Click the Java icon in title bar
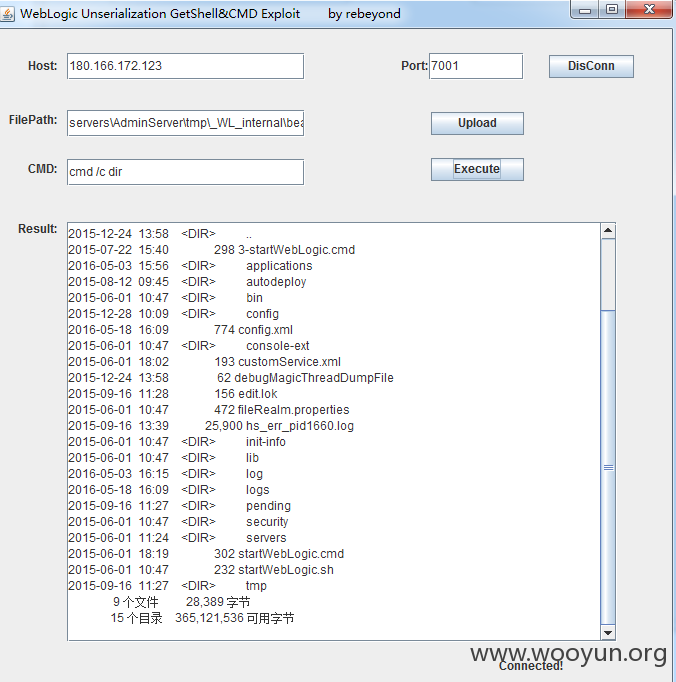The image size is (676, 682). tap(7, 14)
